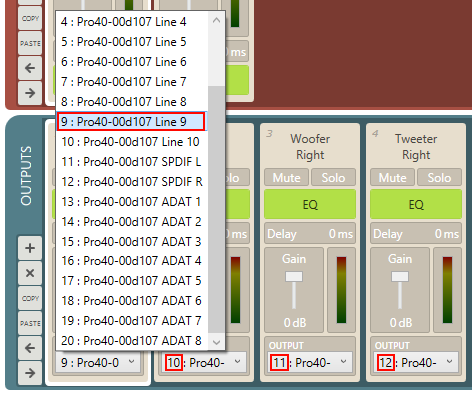This screenshot has height=395, width=472.
Task: Open EQ for Woofer Right
Action: point(310,204)
